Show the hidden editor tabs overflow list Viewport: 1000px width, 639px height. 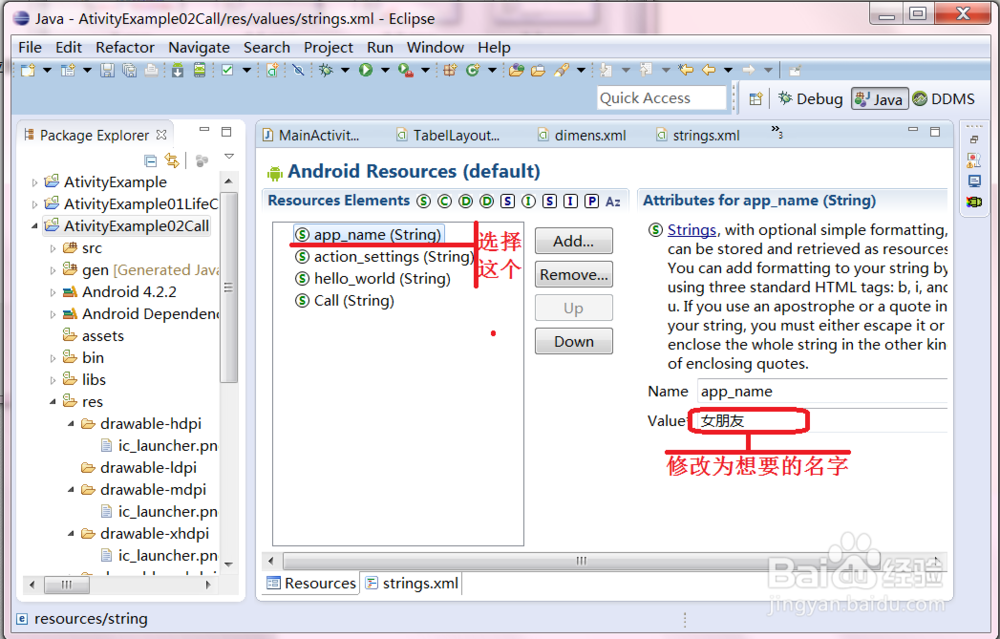[777, 132]
